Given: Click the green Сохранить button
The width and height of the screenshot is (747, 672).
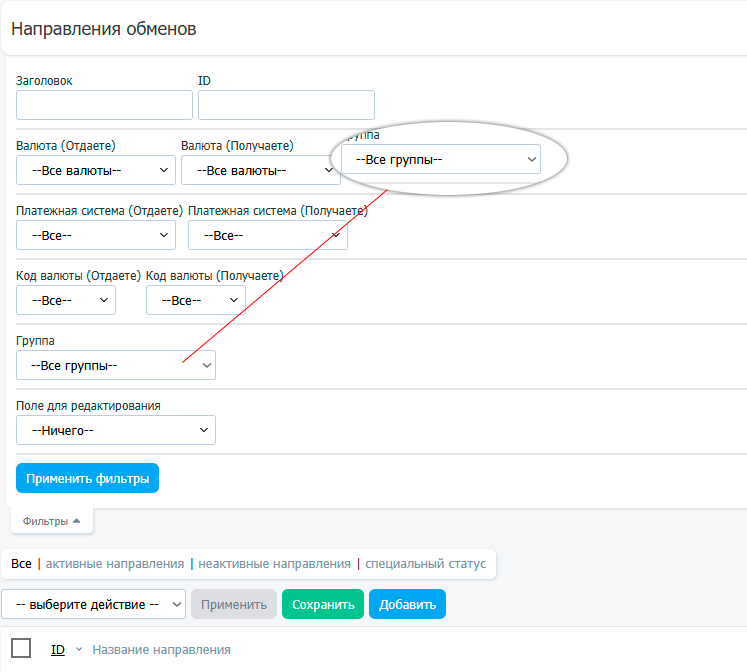Looking at the screenshot, I should pos(322,604).
